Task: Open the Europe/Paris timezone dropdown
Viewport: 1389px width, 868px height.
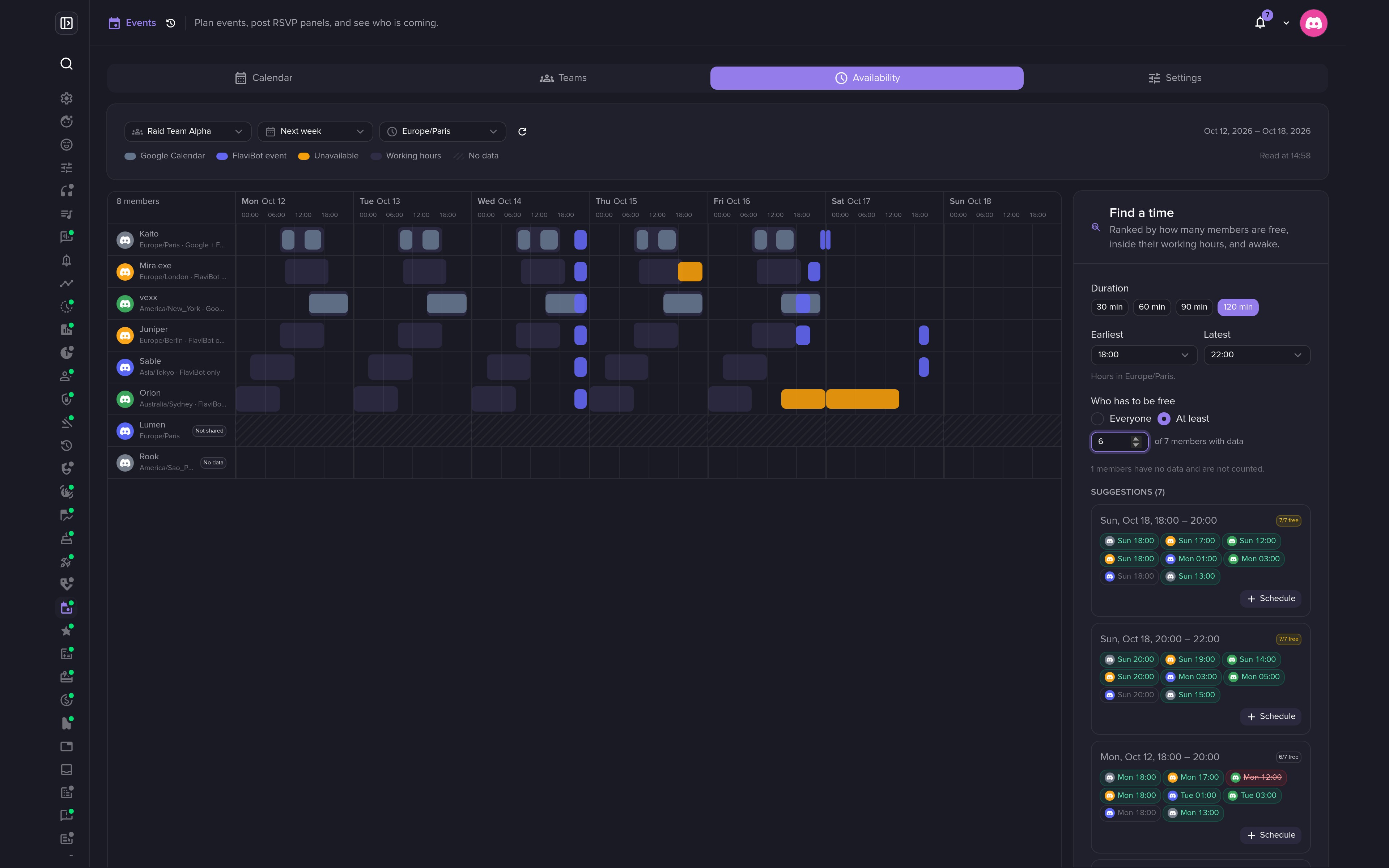Action: (x=442, y=131)
